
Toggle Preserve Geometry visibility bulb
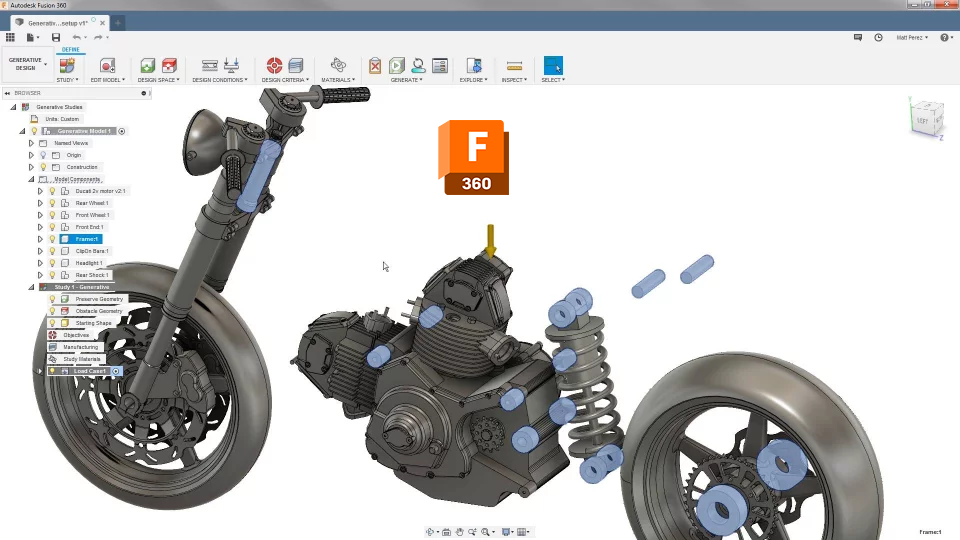tap(53, 299)
